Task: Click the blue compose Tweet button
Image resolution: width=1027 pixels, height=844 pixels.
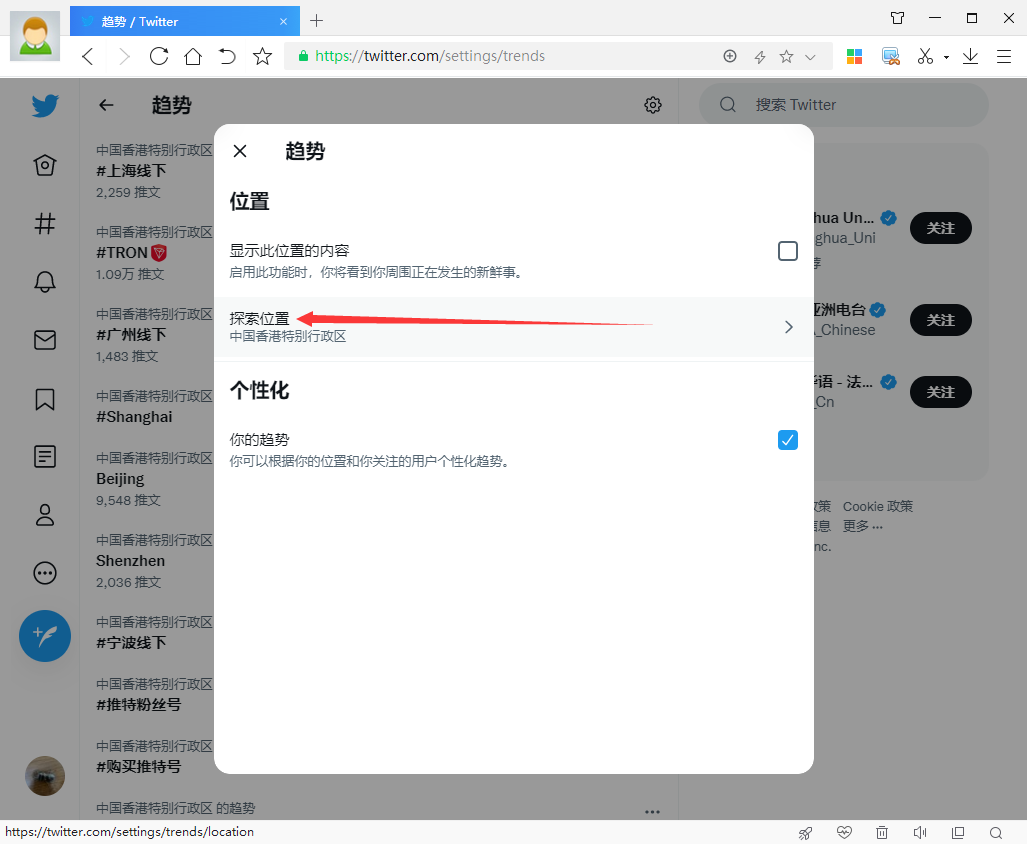Action: click(x=45, y=636)
